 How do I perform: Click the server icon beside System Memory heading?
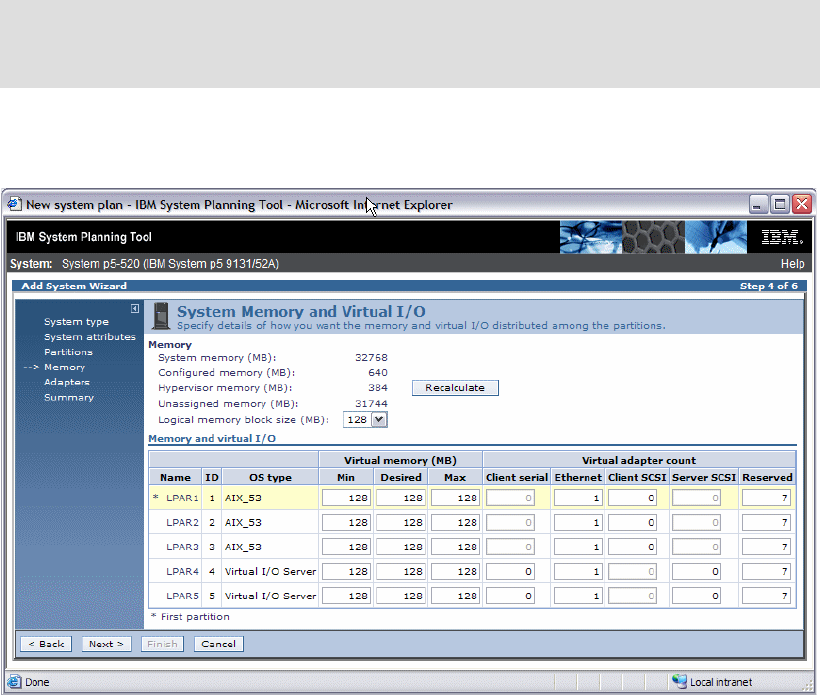click(161, 316)
